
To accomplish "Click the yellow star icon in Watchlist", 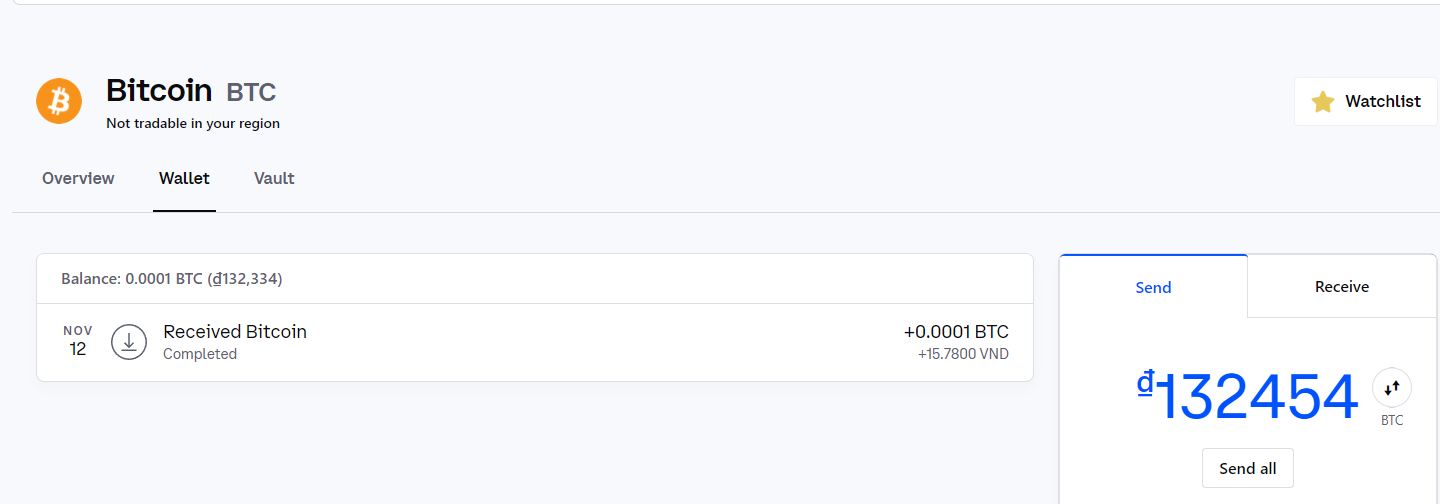I will pyautogui.click(x=1323, y=101).
